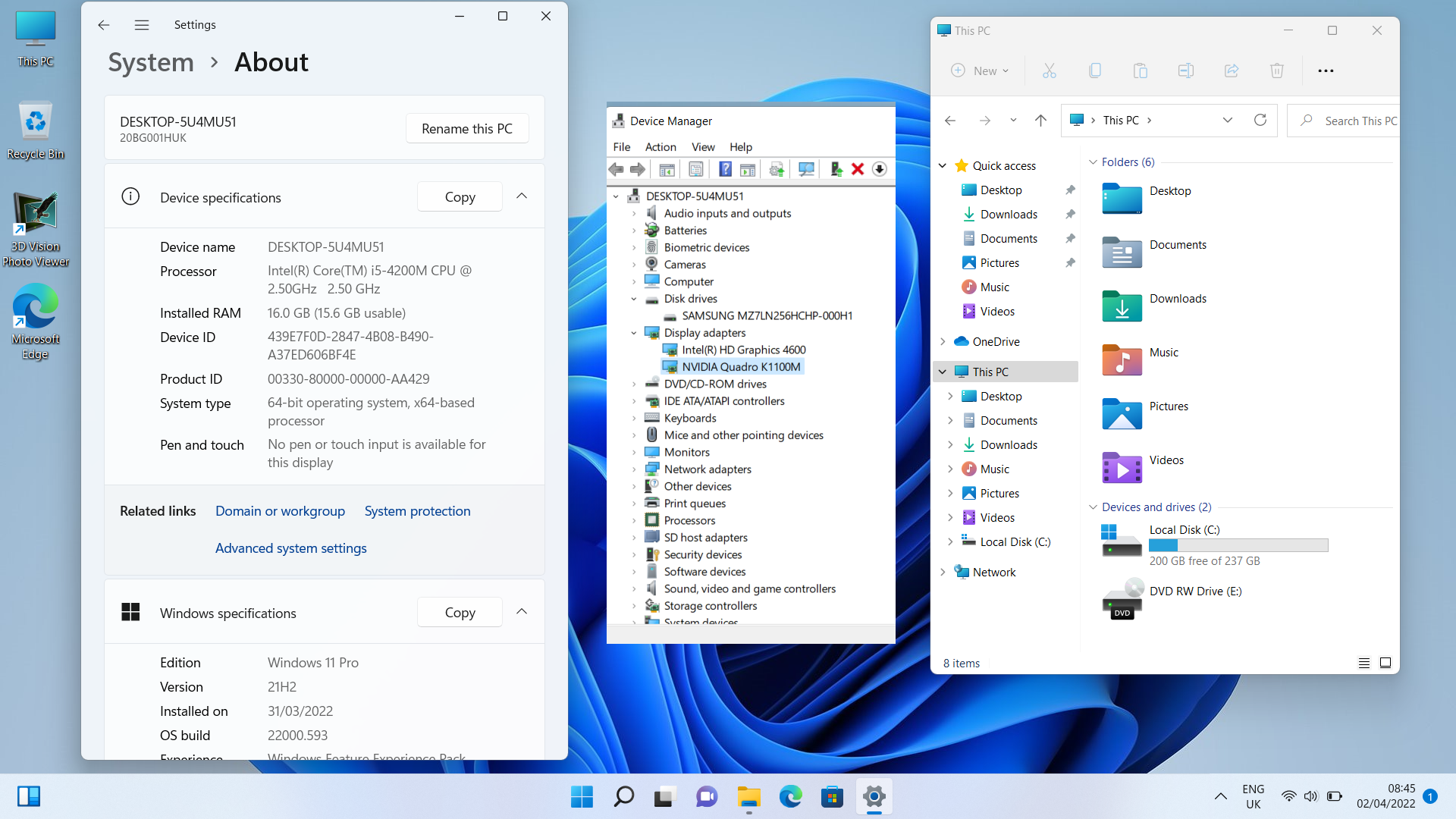Click the Settings back arrow

click(x=104, y=25)
